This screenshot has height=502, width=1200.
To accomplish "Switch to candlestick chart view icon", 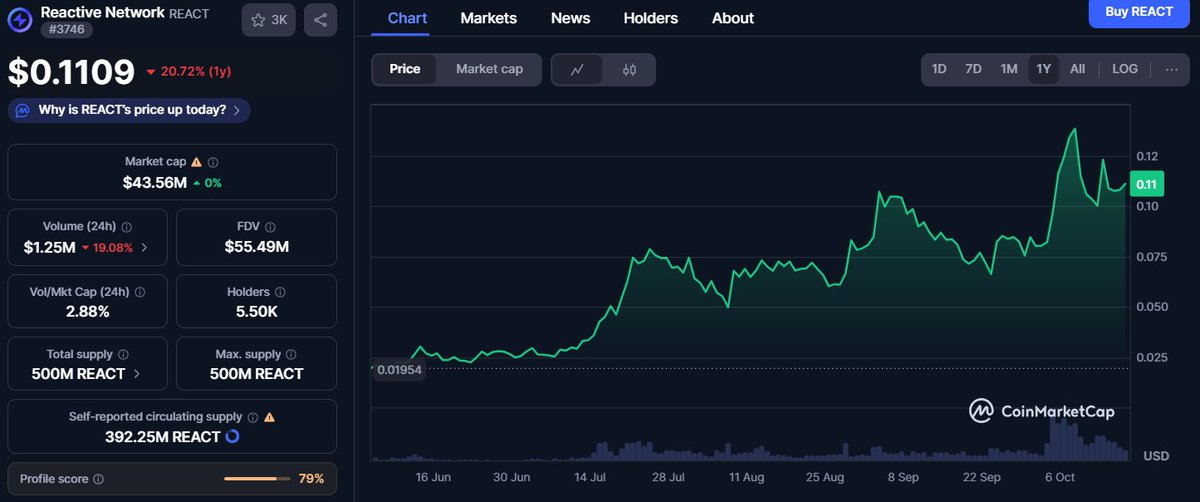I will click(629, 70).
